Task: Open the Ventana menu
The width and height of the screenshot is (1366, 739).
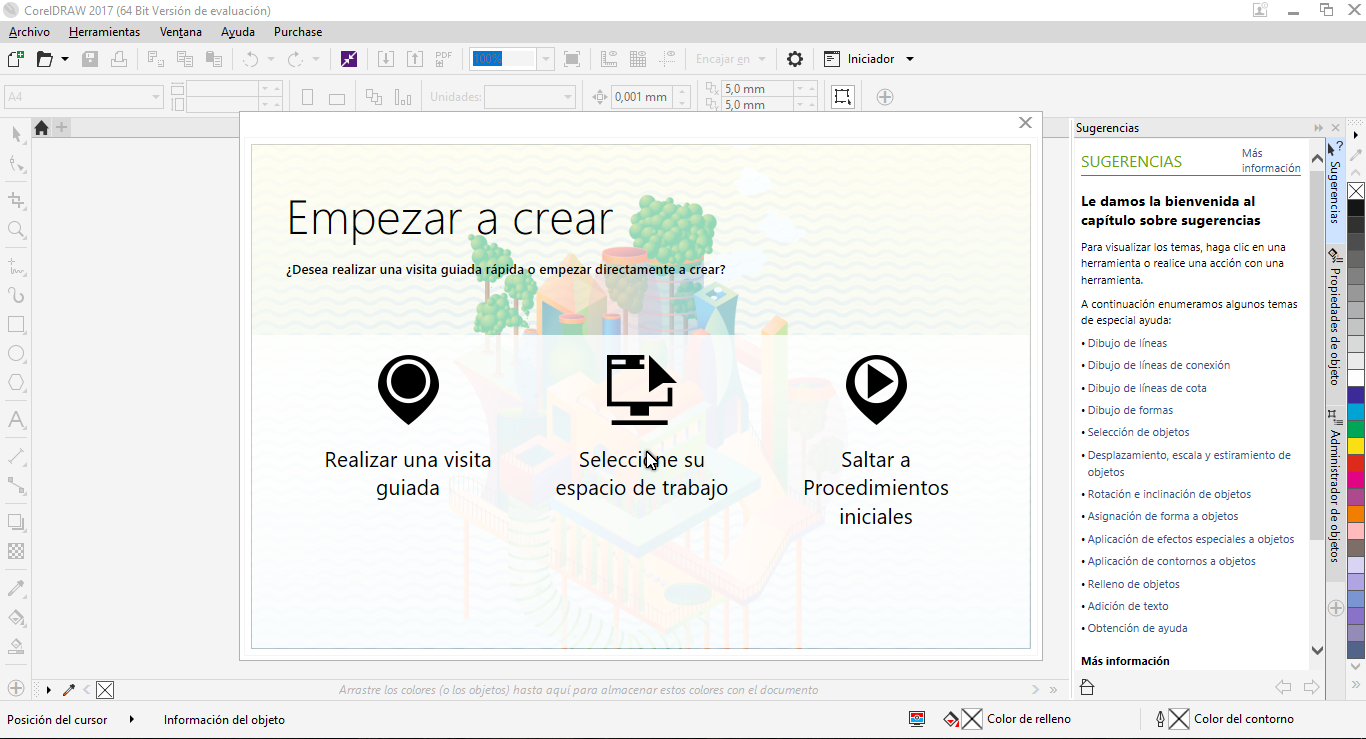Action: 181,32
